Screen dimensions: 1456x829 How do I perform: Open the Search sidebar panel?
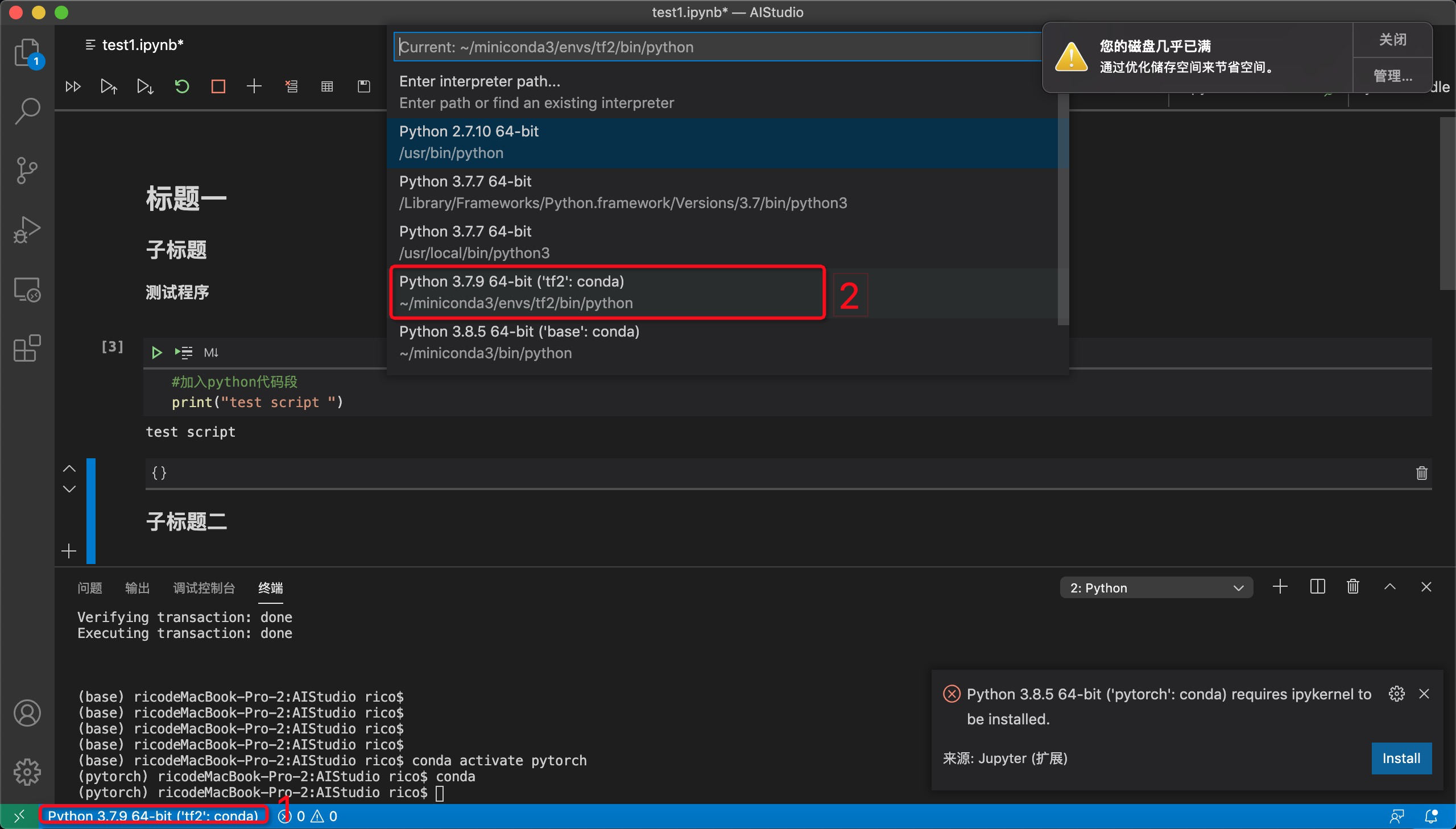click(27, 111)
